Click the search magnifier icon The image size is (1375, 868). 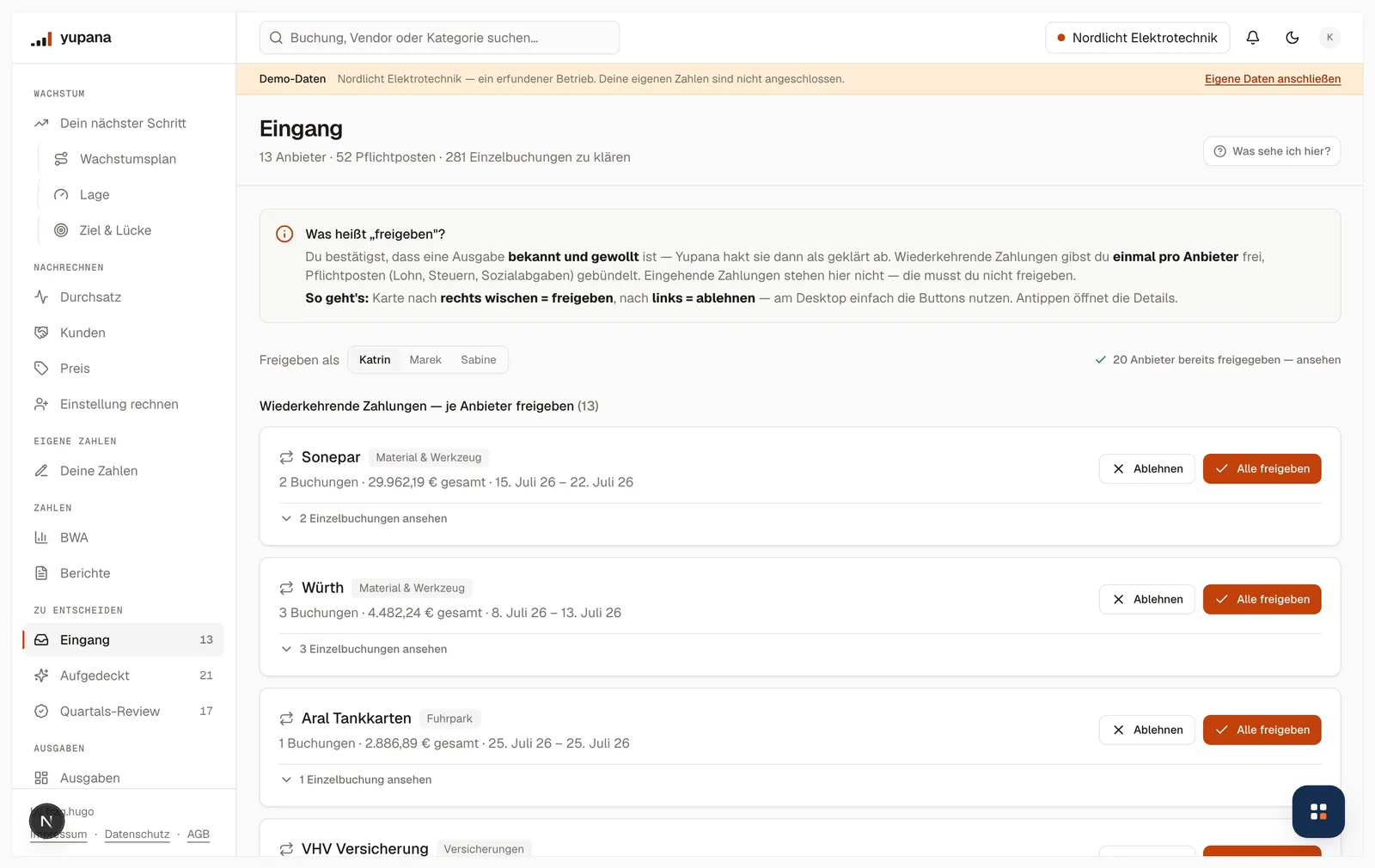(x=276, y=38)
